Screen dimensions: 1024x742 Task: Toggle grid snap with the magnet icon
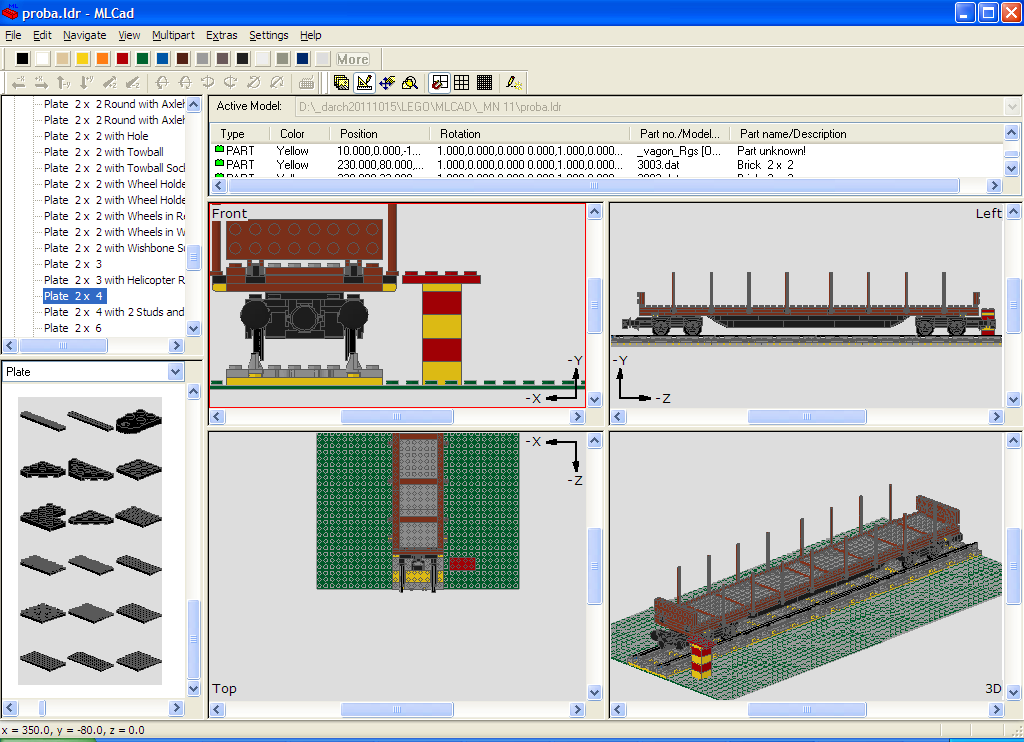point(439,83)
